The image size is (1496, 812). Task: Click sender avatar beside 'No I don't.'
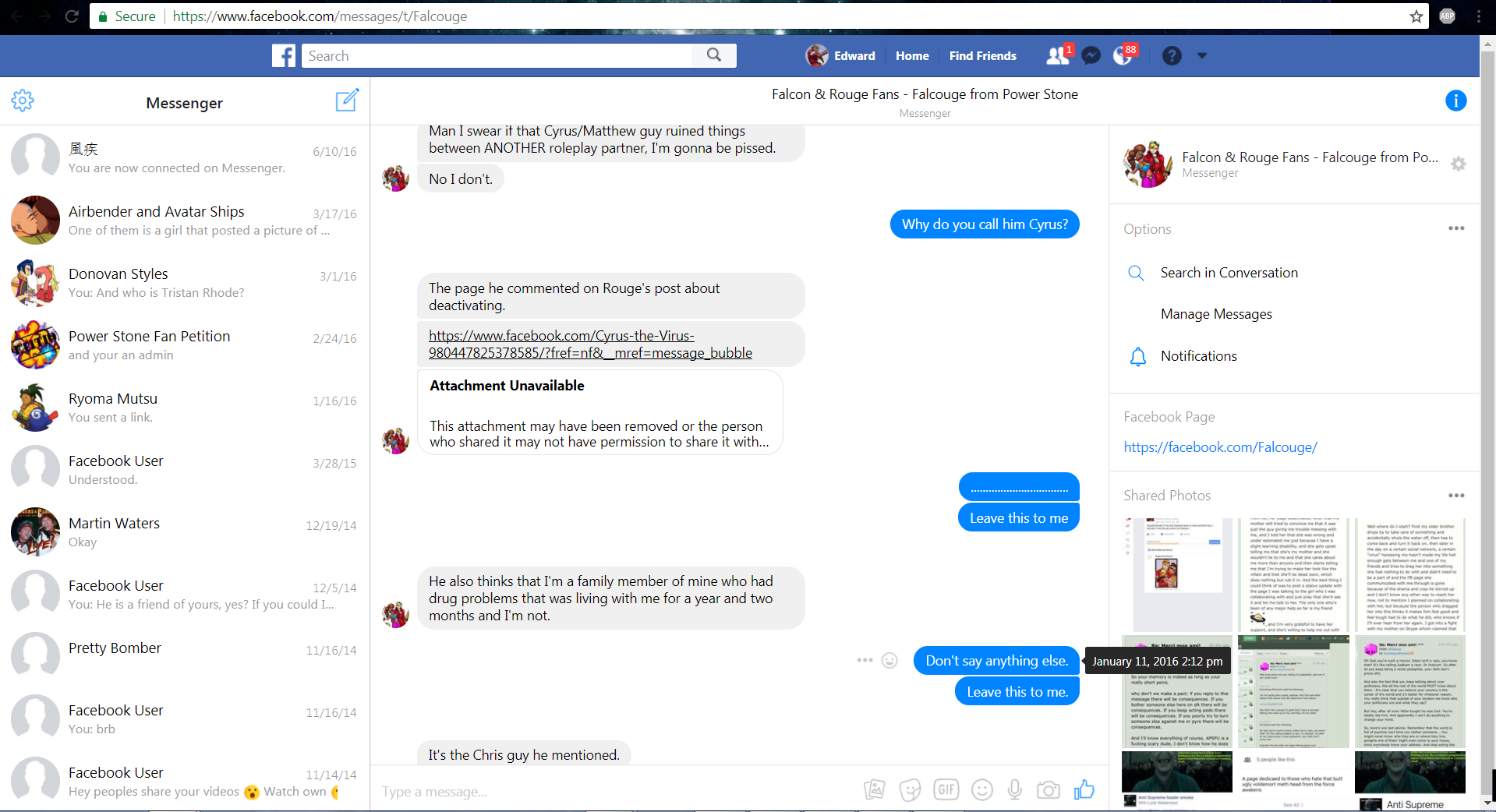(396, 178)
